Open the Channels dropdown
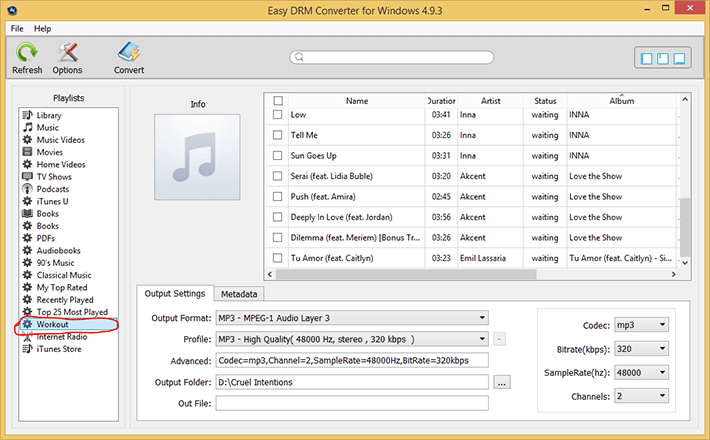710x440 pixels. tap(641, 396)
